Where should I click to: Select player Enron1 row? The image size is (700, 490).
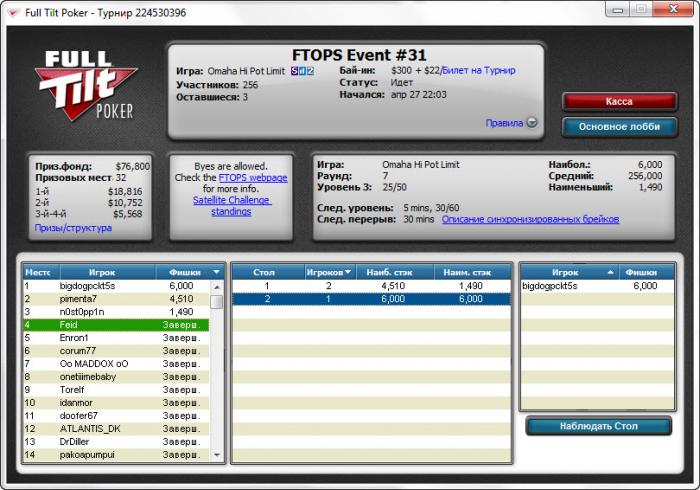[x=116, y=338]
